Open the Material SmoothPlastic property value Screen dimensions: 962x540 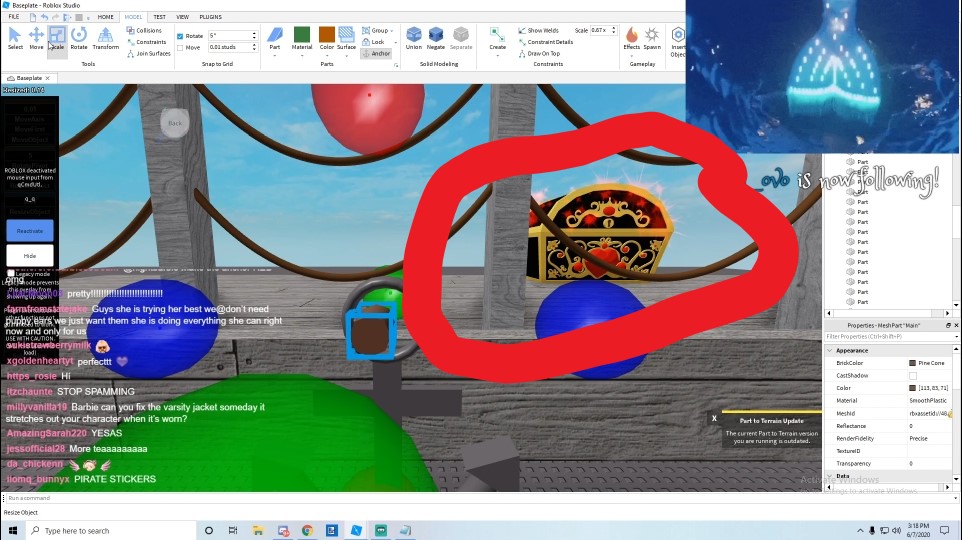click(929, 401)
